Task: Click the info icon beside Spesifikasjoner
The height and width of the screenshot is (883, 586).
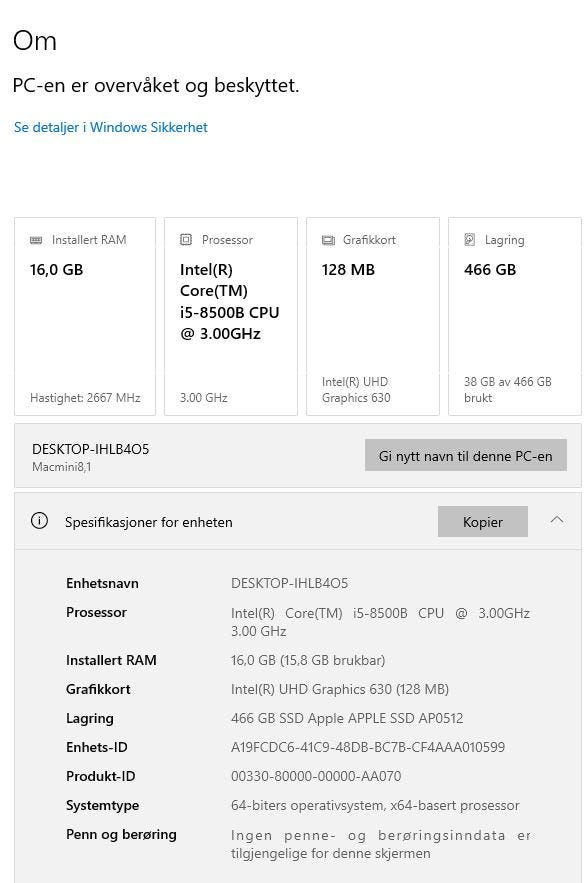Action: (39, 521)
